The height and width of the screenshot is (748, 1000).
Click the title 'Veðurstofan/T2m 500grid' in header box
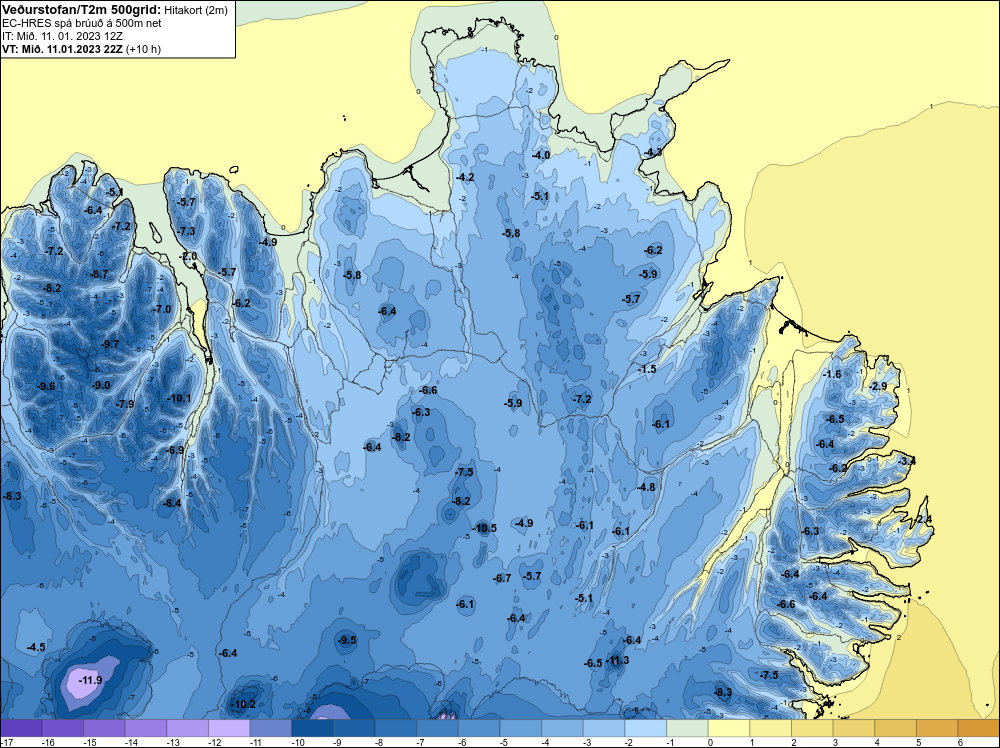coord(81,10)
